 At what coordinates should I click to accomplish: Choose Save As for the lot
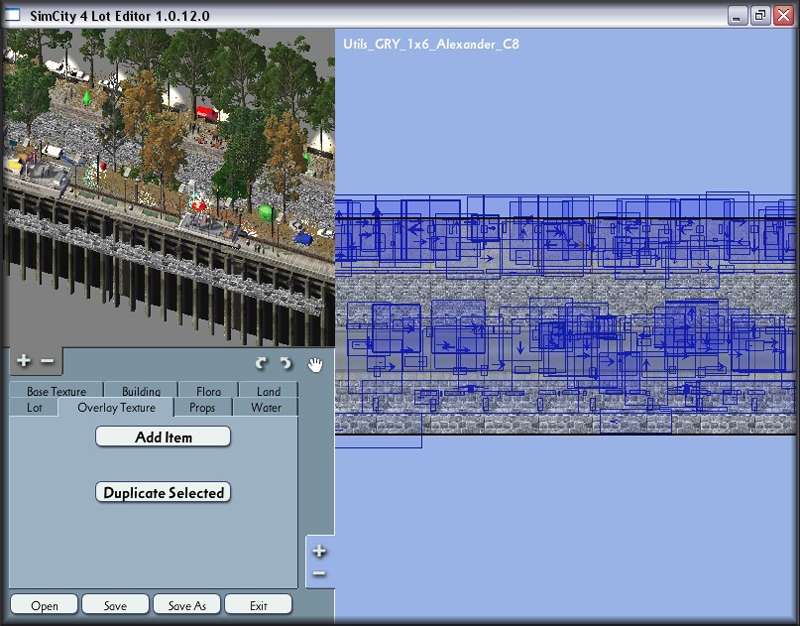tap(187, 605)
